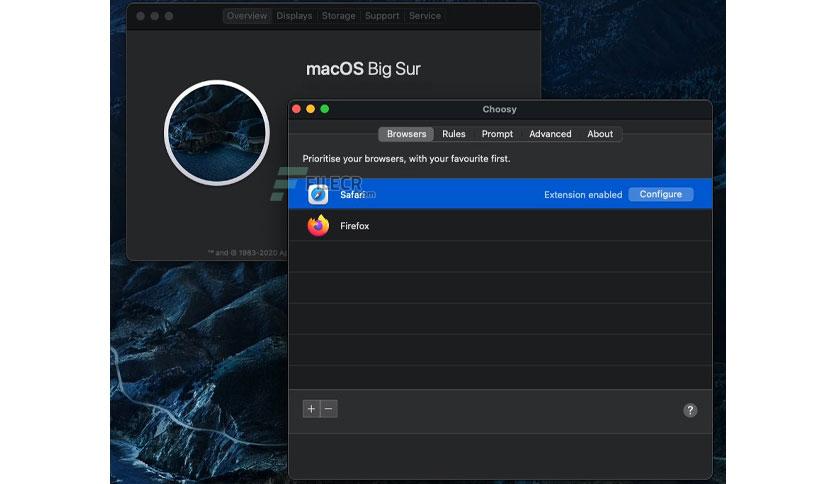The image size is (836, 484).
Task: Open help with the question mark button
Action: tap(690, 410)
